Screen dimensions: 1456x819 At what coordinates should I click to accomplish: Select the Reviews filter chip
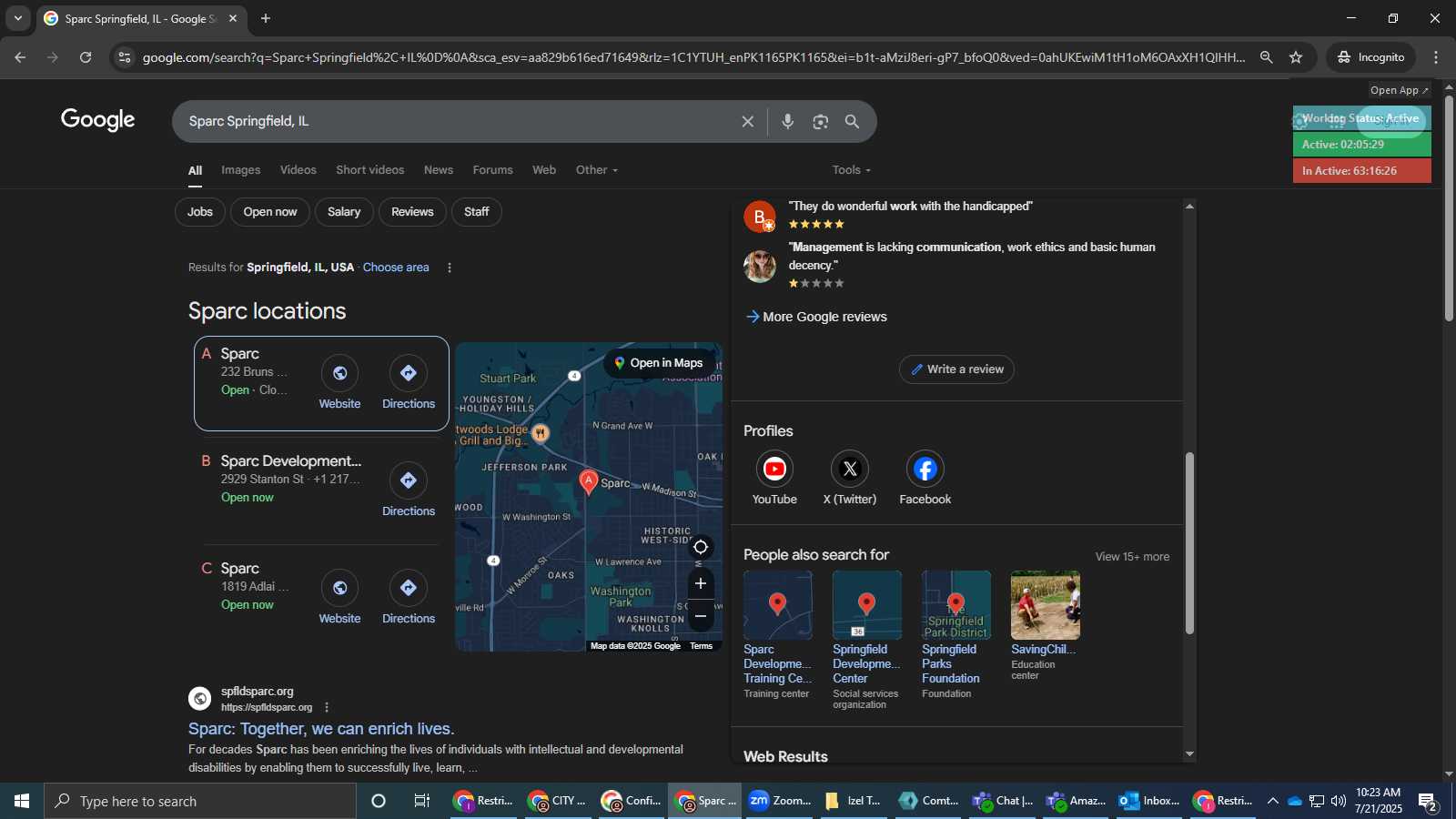412,212
